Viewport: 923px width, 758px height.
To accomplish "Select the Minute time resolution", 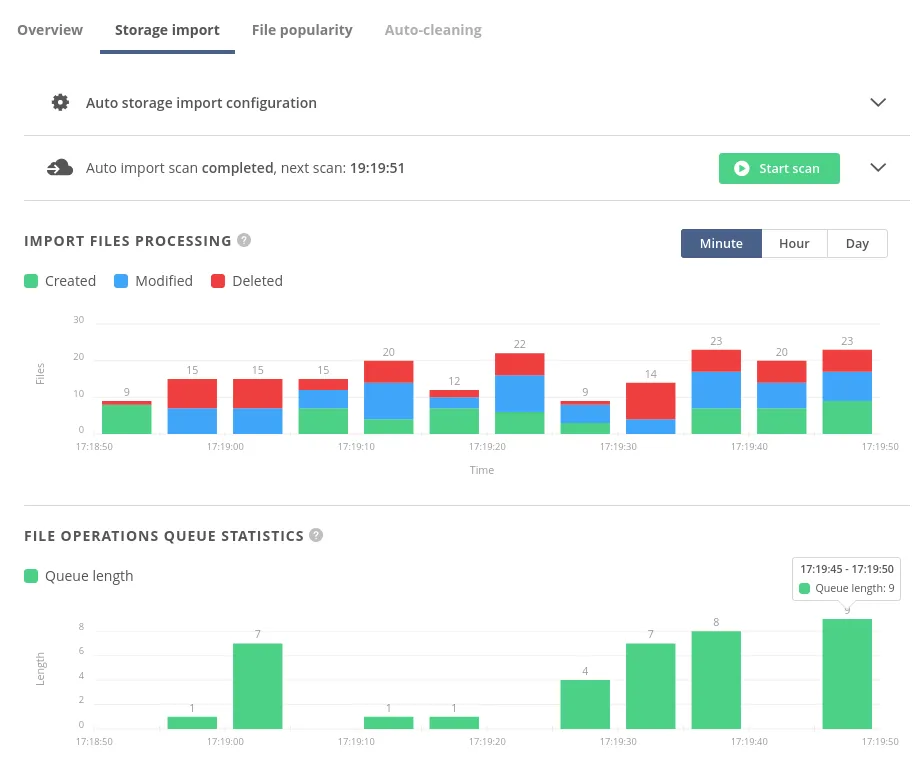I will pos(721,244).
